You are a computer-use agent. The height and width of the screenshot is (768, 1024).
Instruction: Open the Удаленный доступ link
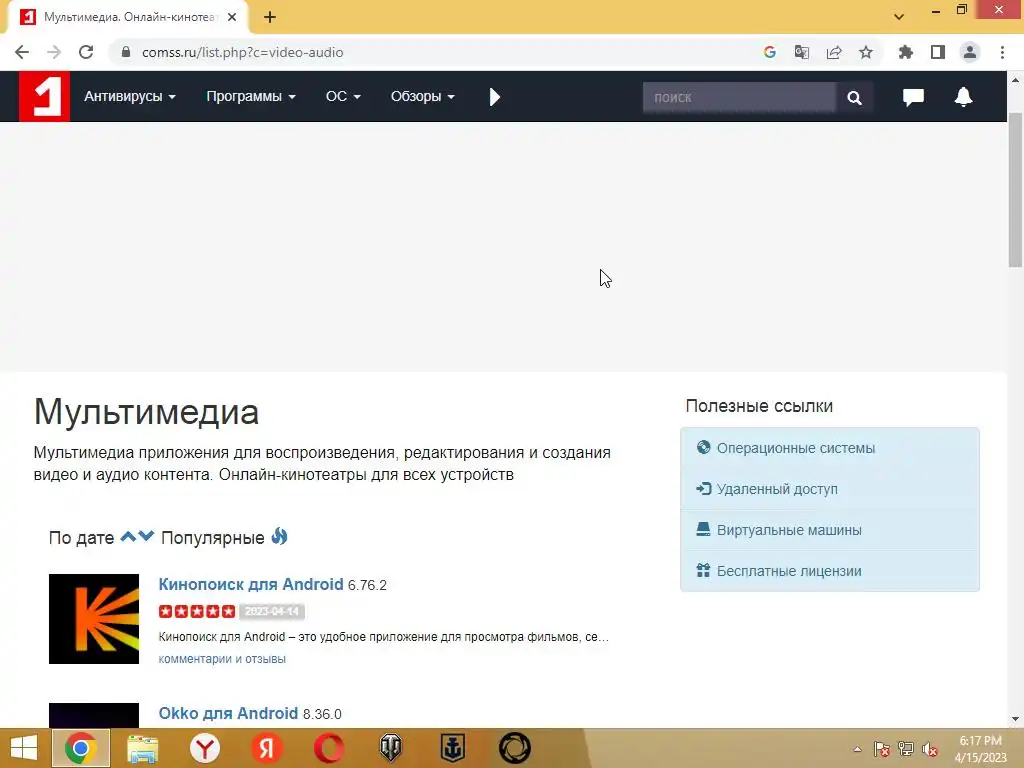tap(776, 489)
